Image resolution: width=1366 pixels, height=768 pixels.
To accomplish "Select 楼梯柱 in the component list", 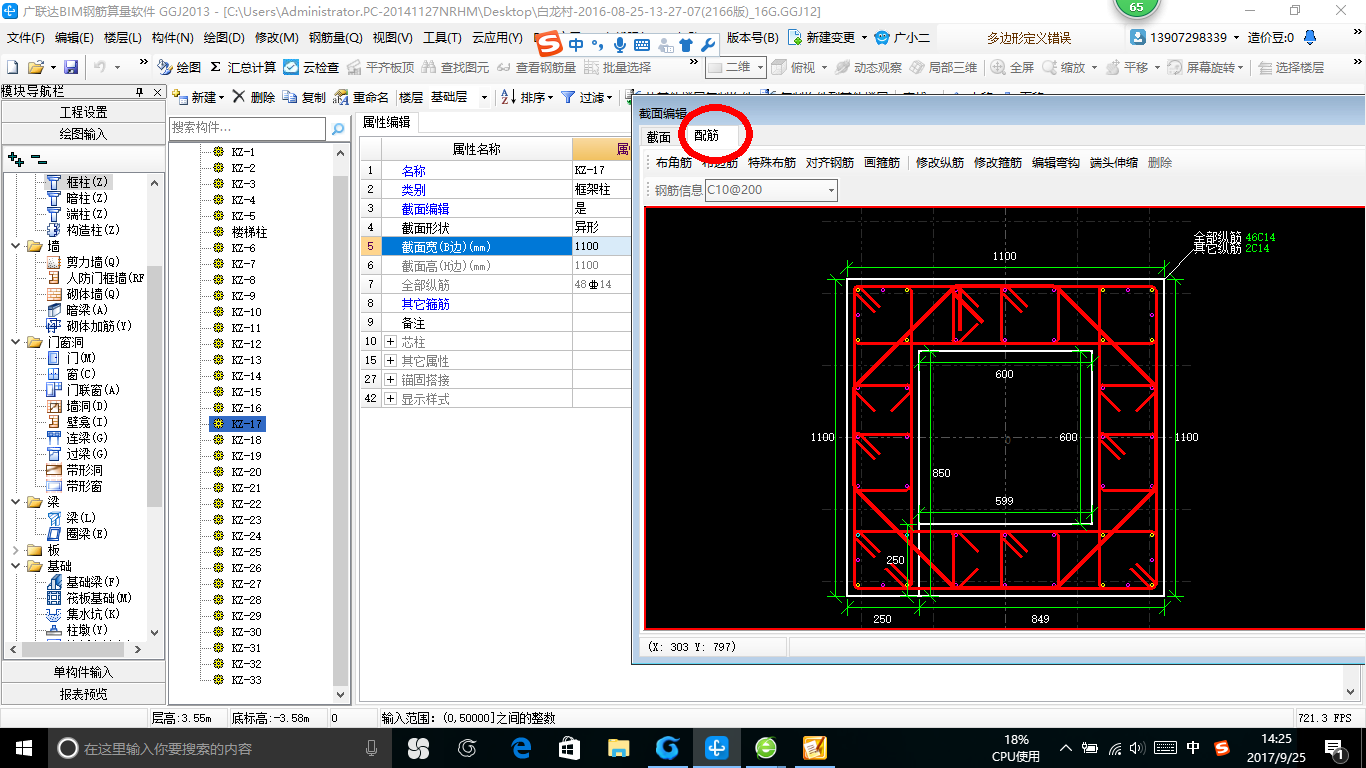I will (249, 232).
